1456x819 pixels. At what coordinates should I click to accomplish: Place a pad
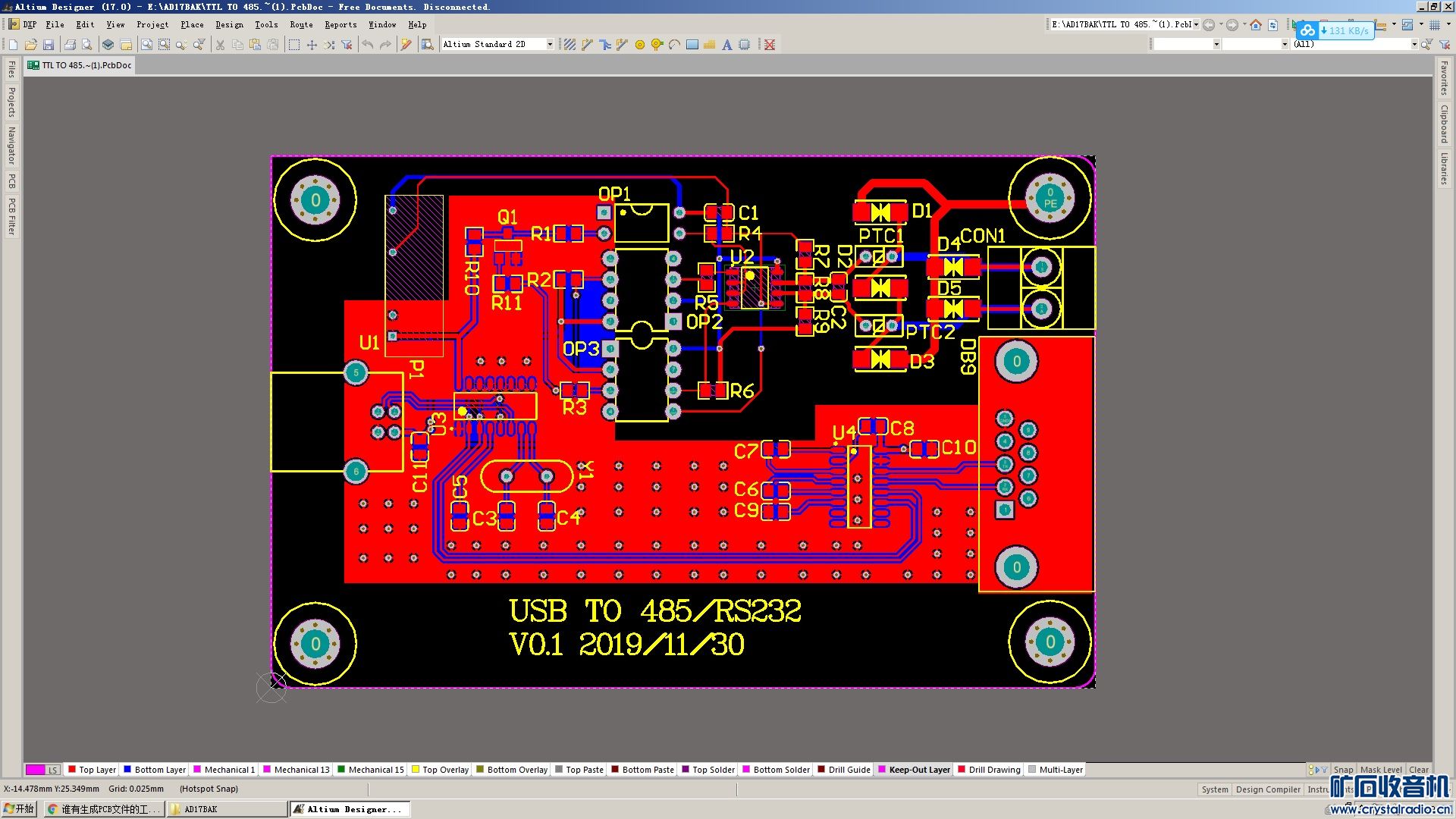click(640, 45)
